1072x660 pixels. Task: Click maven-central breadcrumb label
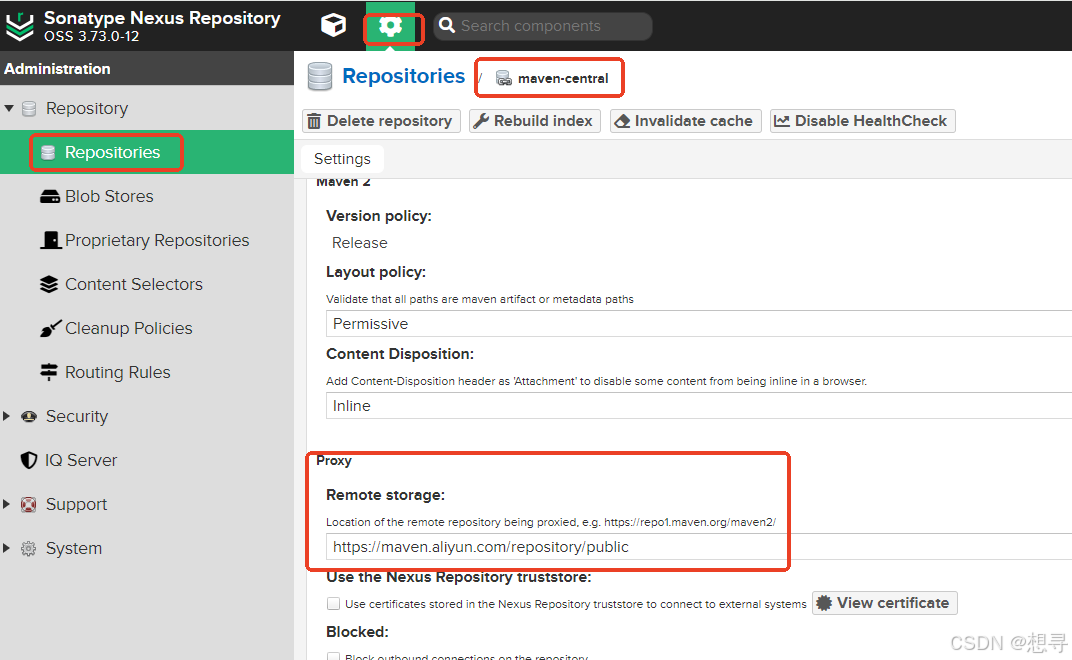tap(563, 79)
